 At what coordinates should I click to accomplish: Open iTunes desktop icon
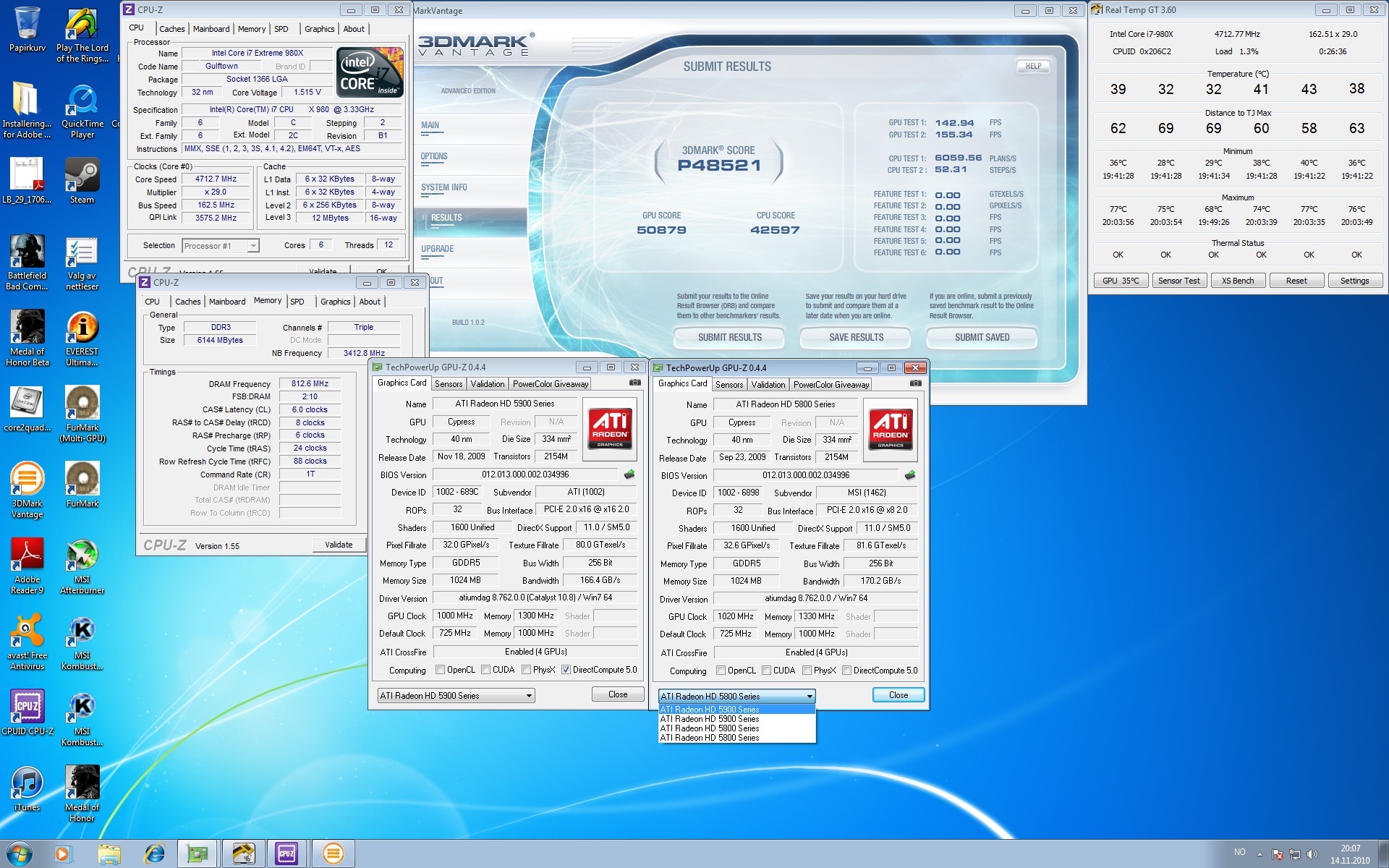27,788
